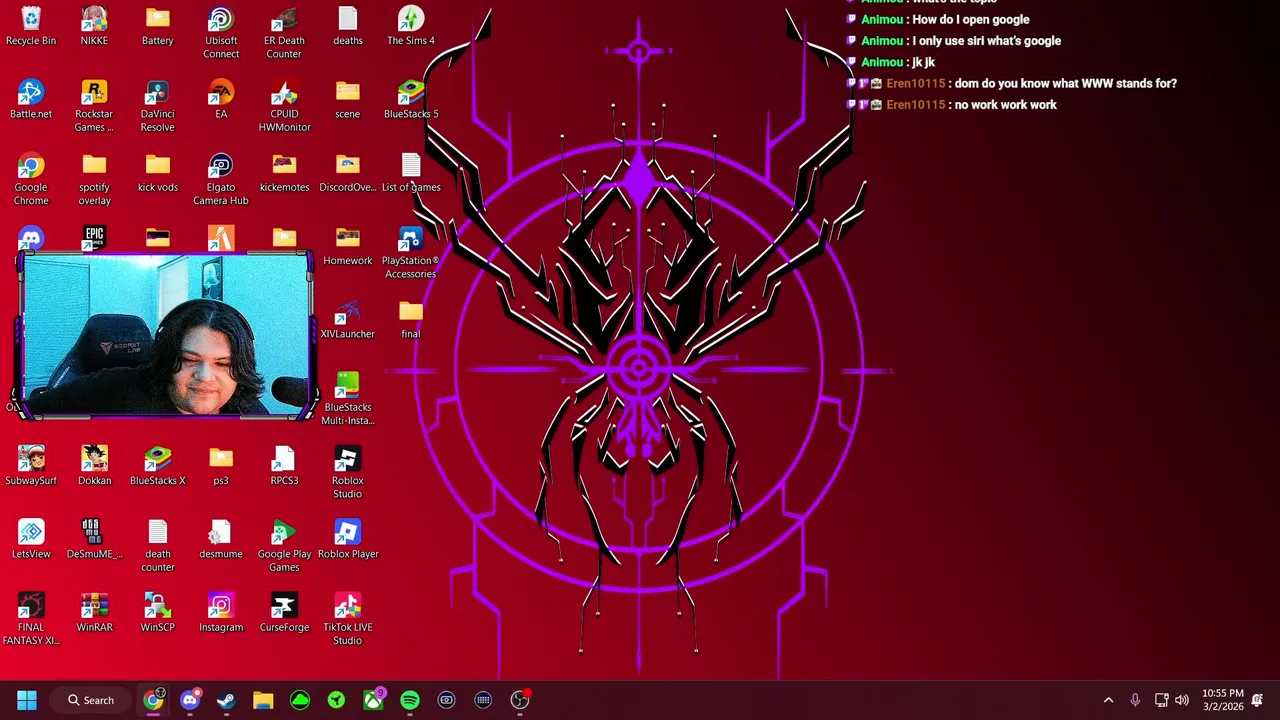This screenshot has height=720, width=1280.
Task: Open DaVinci Resolve shortcut
Action: 158,106
